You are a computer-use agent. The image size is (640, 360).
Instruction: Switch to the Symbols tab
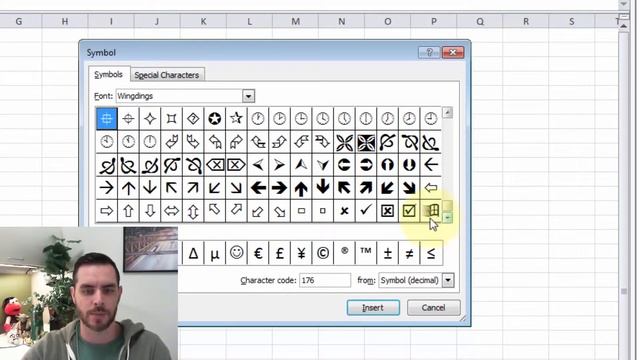109,75
